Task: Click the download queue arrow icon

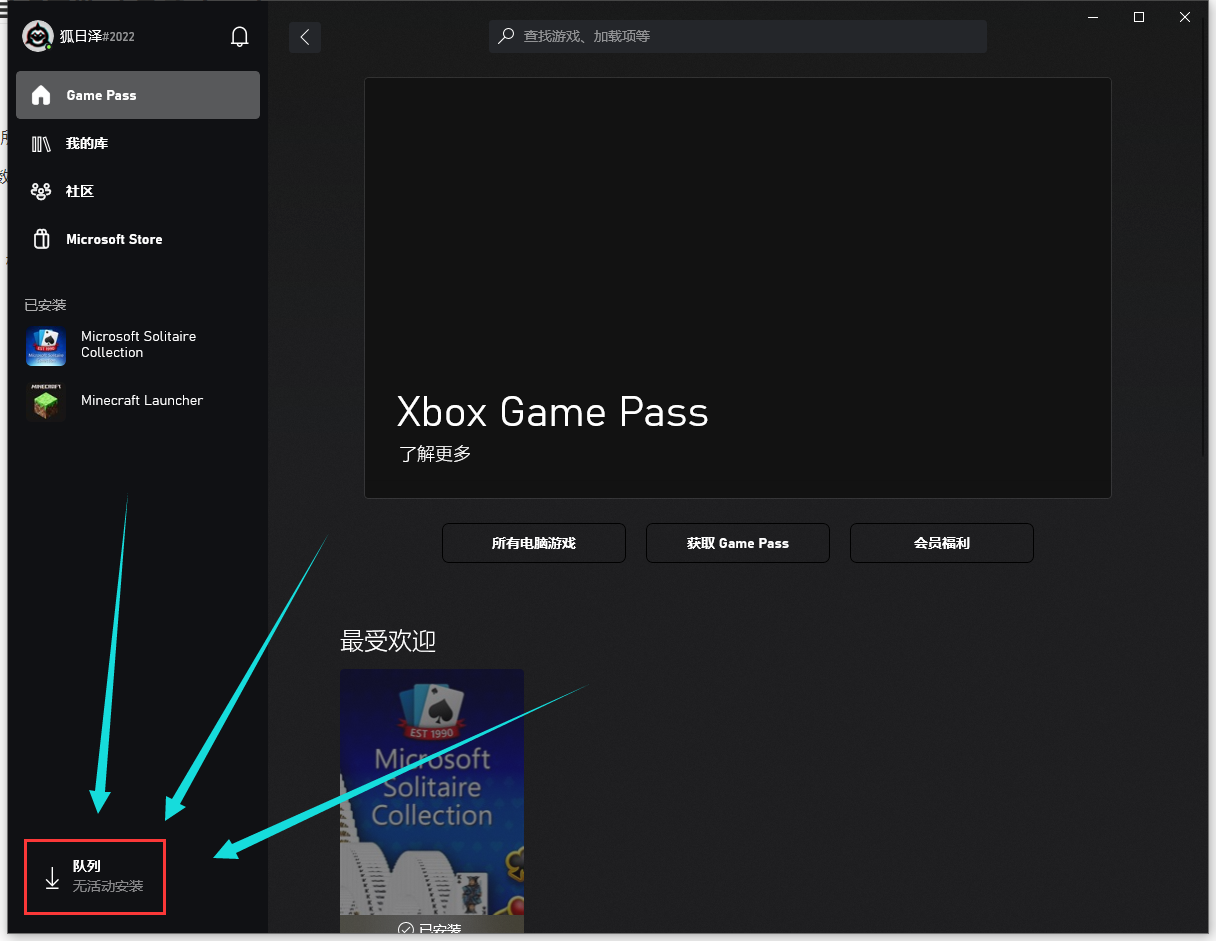Action: pyautogui.click(x=52, y=878)
